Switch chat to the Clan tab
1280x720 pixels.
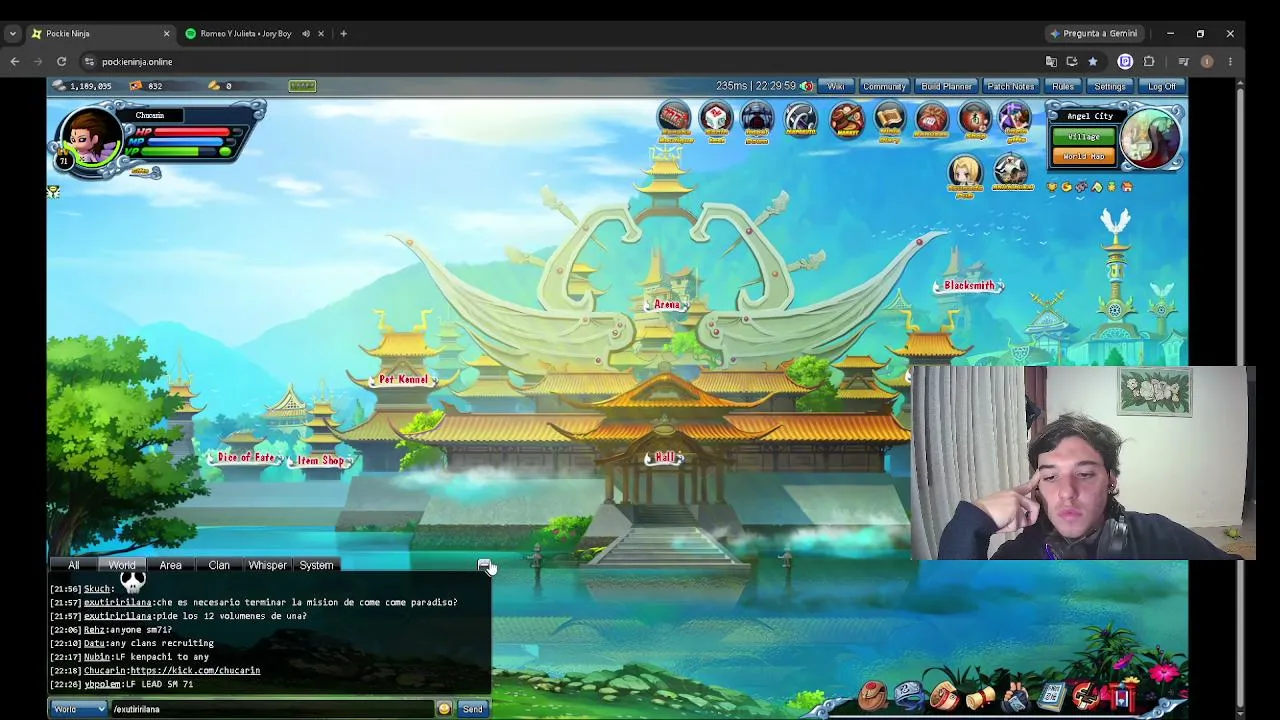pyautogui.click(x=219, y=565)
